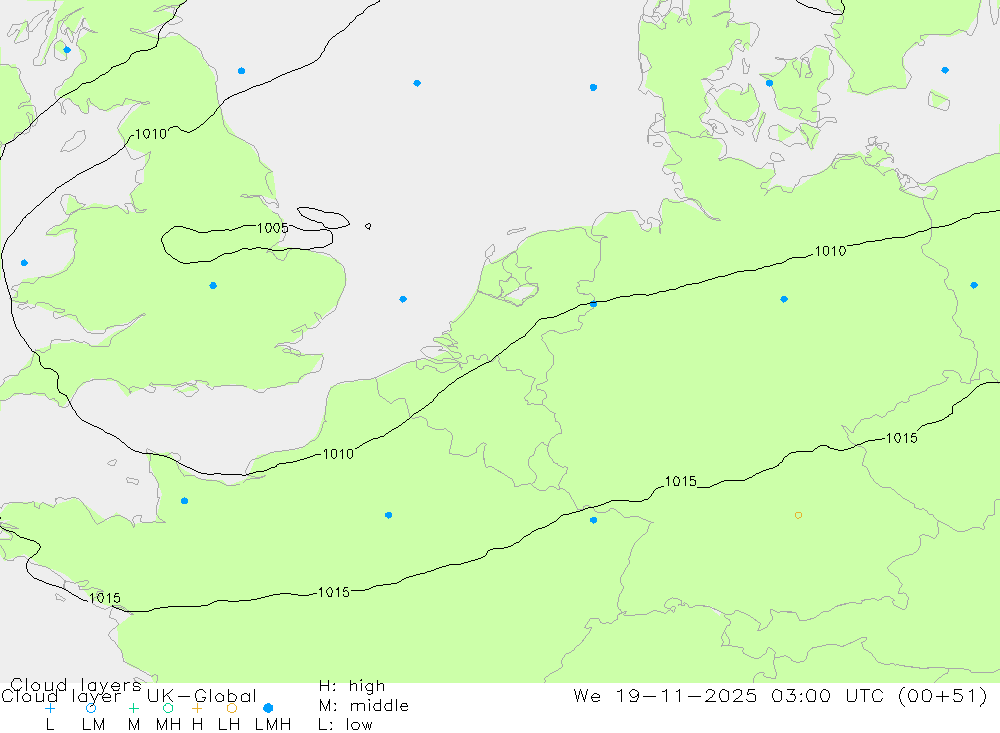Click the green open circle MH legend symbol

168,708
